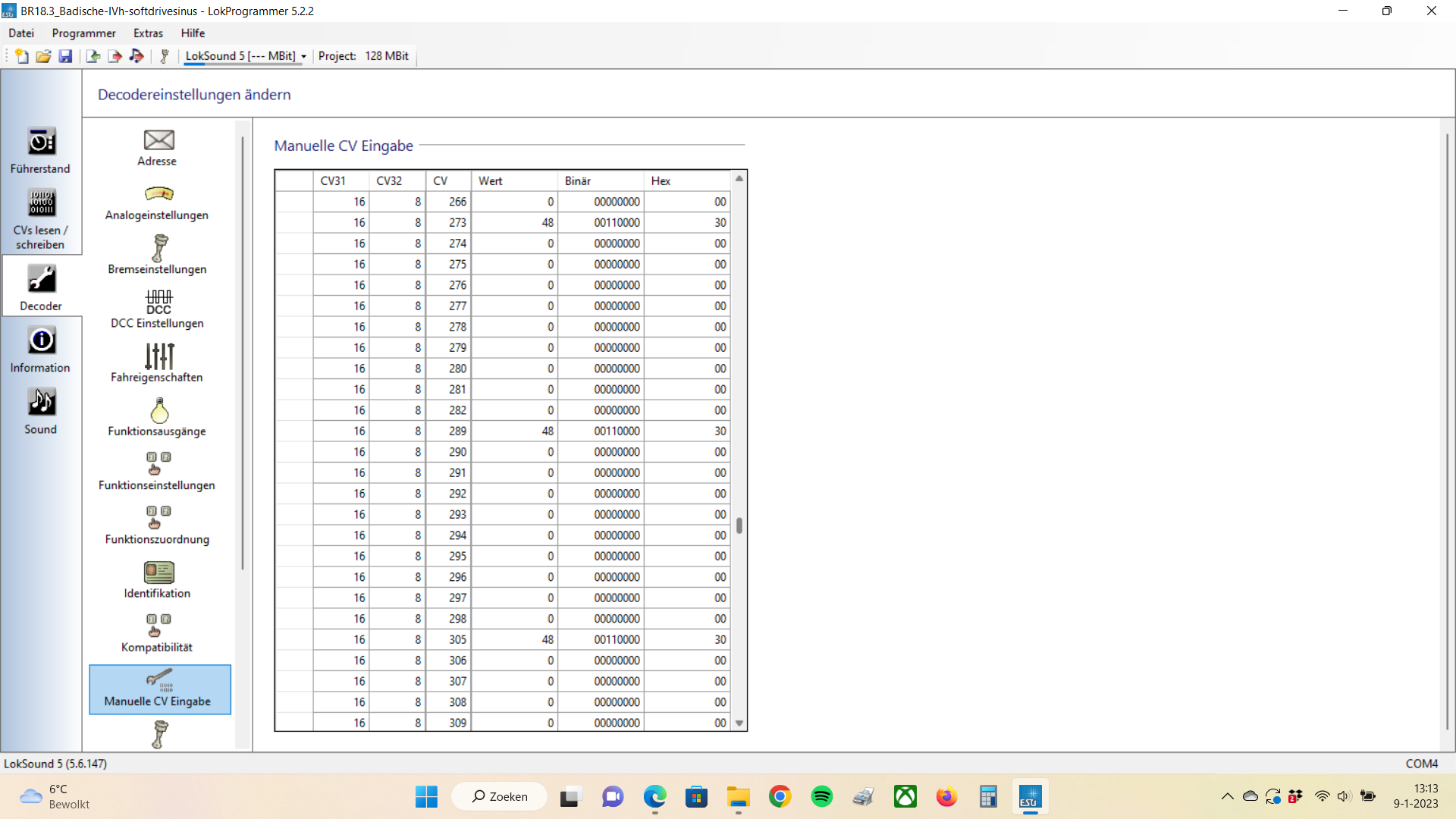Open DCC Einstellungen

point(158,309)
